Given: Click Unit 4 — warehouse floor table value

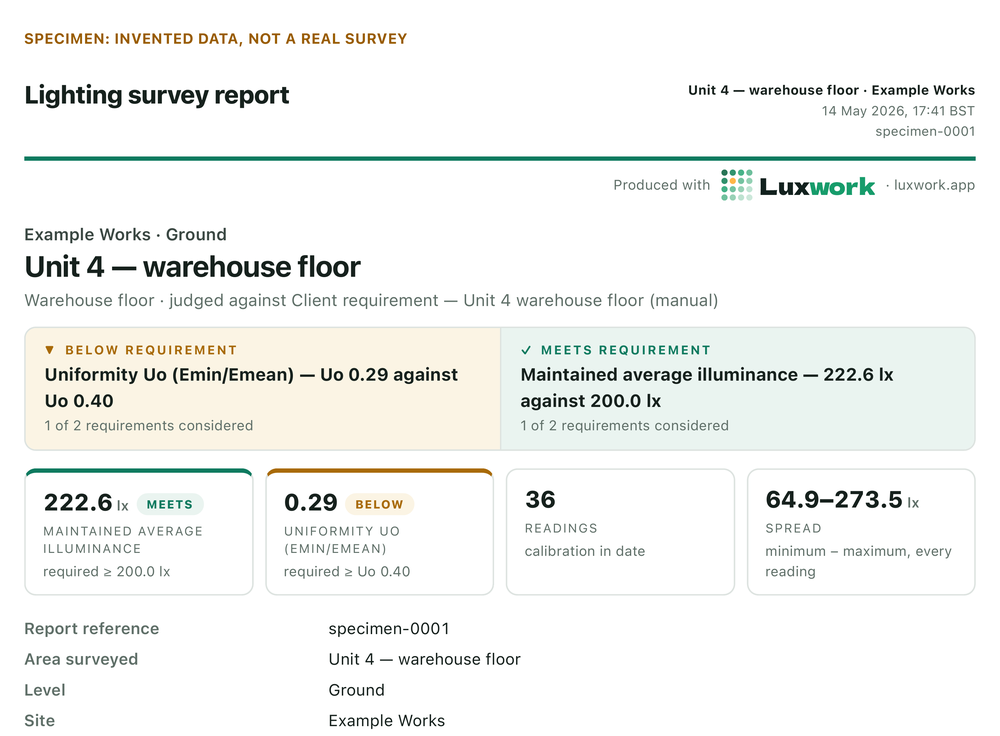Looking at the screenshot, I should (425, 659).
